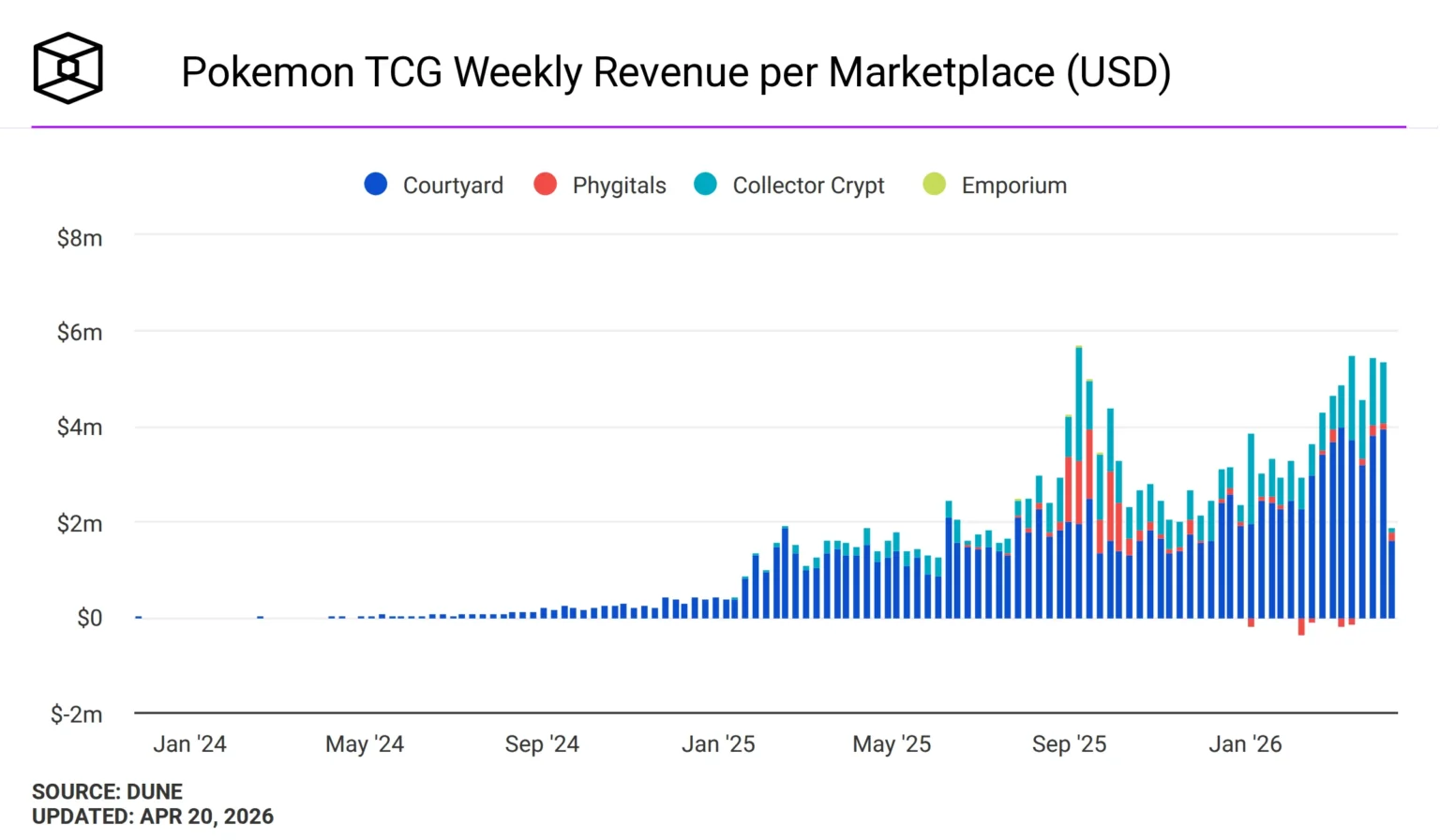Open the SOURCE: DUNE attribution
Image resolution: width=1440 pixels, height=840 pixels.
107,791
